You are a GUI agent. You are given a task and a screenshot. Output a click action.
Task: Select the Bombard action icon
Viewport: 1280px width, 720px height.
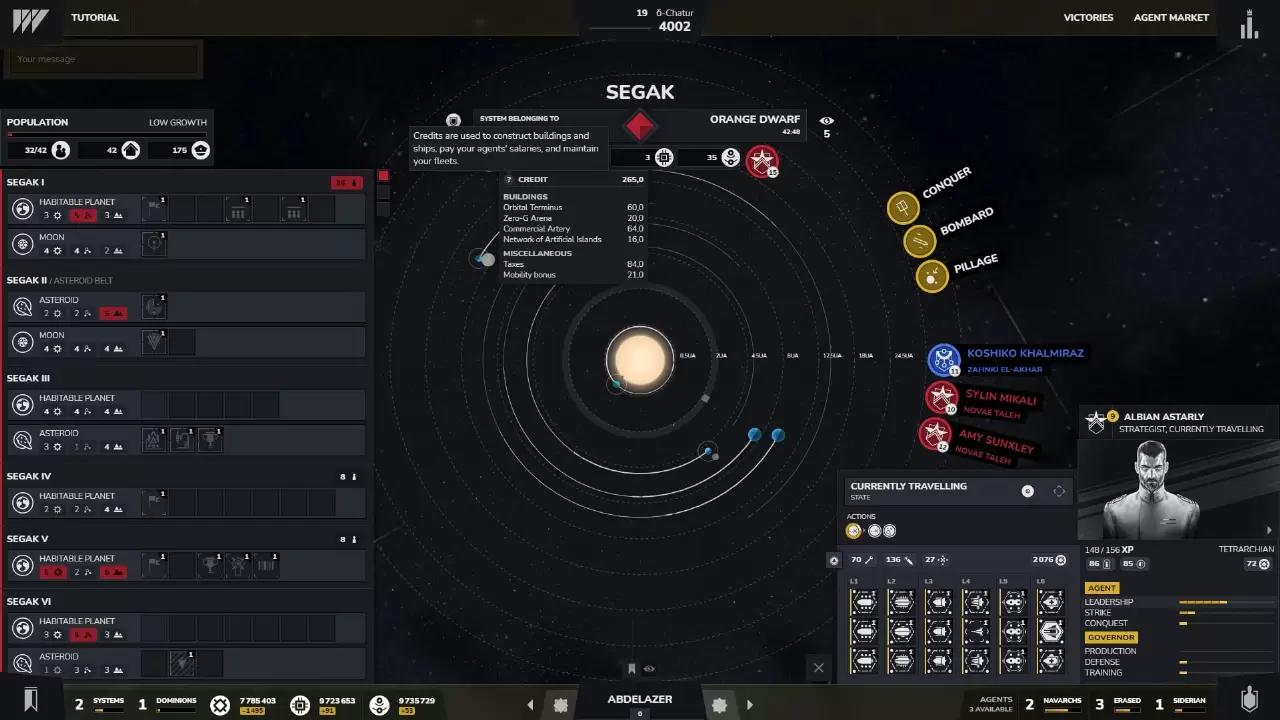pyautogui.click(x=919, y=241)
